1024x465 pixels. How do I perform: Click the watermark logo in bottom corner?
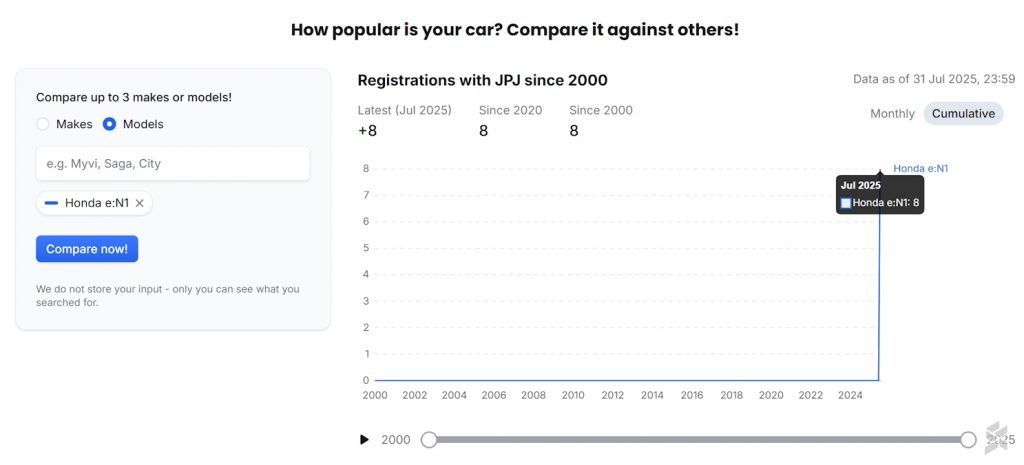pyautogui.click(x=997, y=436)
